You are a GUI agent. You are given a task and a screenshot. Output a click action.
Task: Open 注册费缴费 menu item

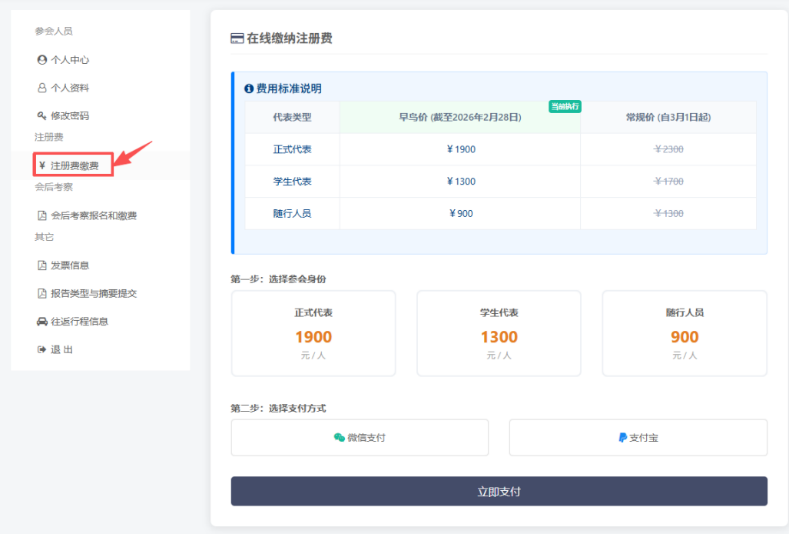[x=74, y=165]
